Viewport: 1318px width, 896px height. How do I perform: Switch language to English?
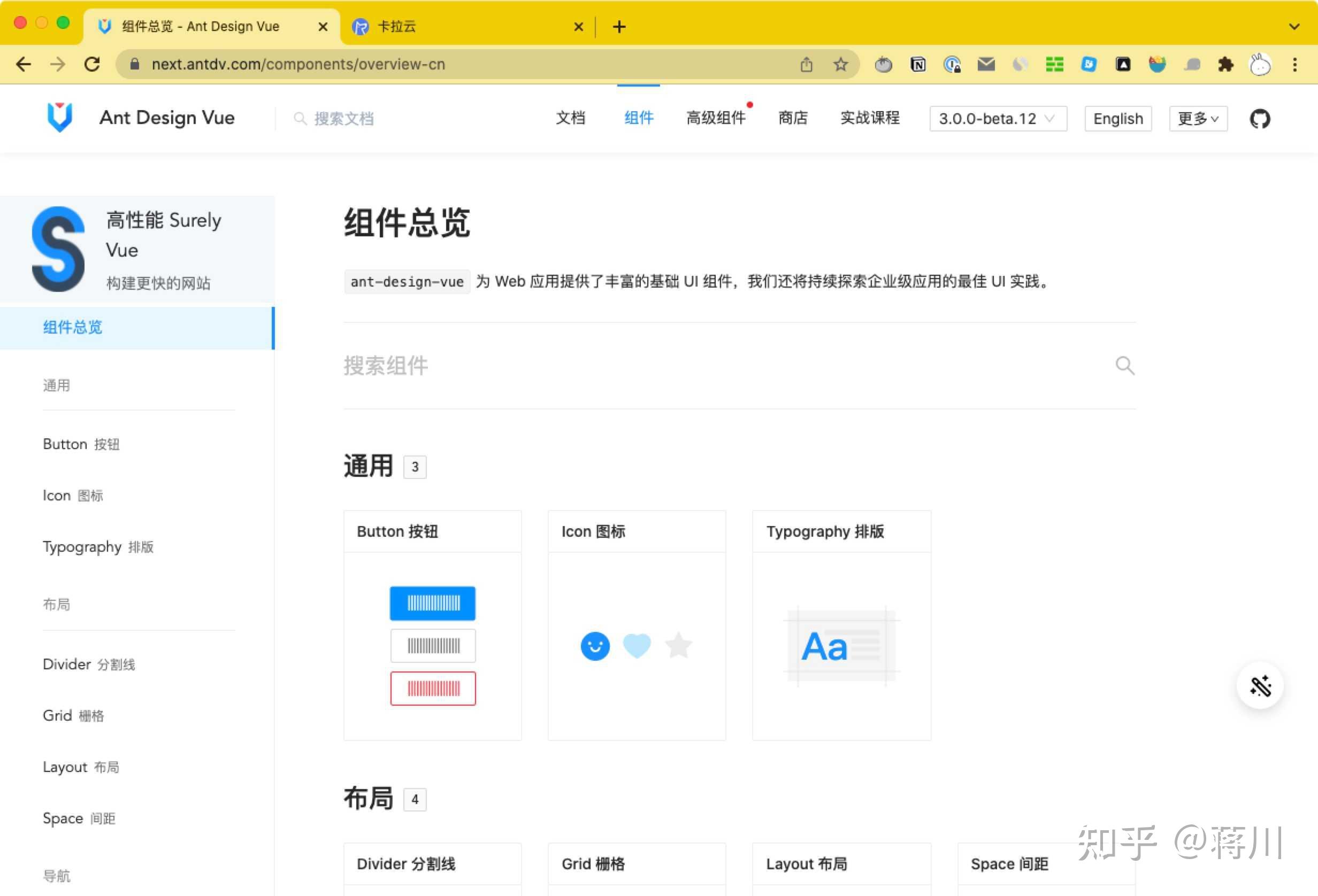click(1117, 119)
